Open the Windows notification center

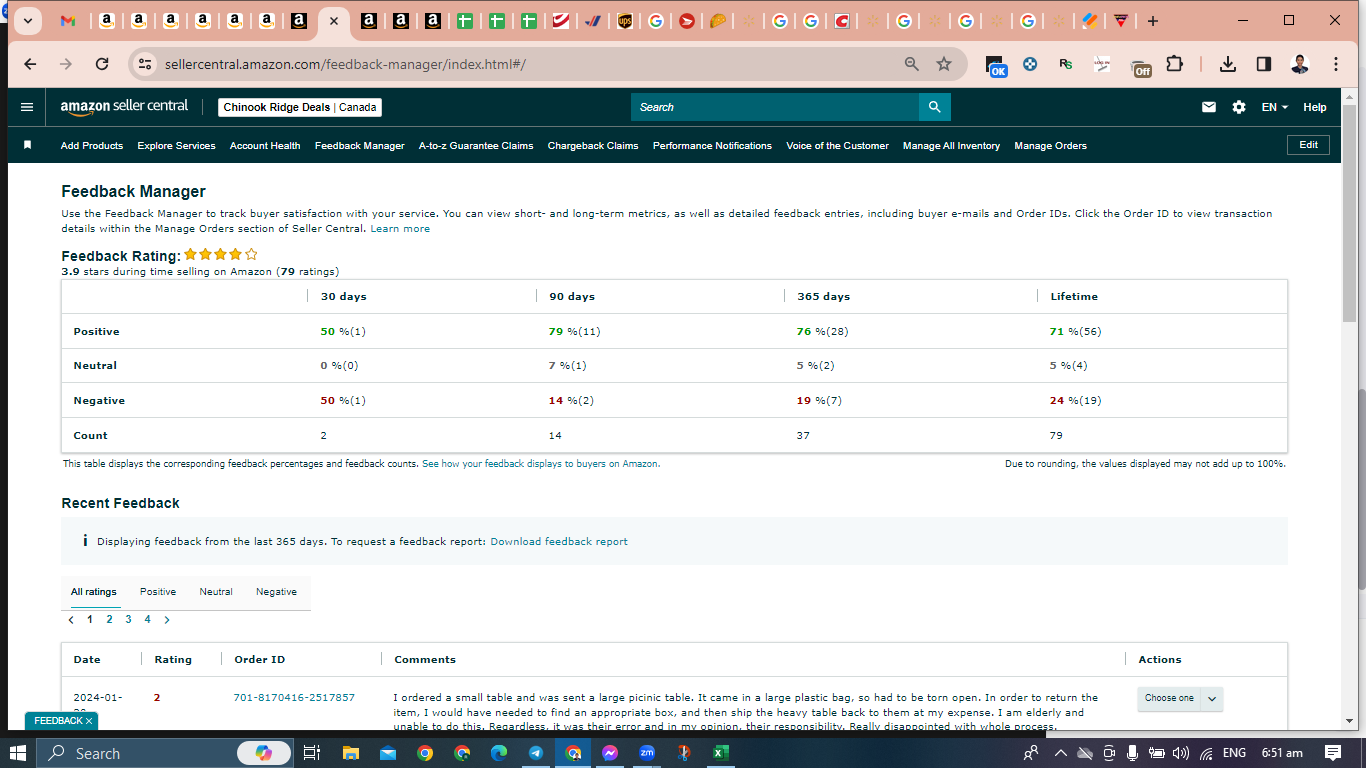point(1332,753)
